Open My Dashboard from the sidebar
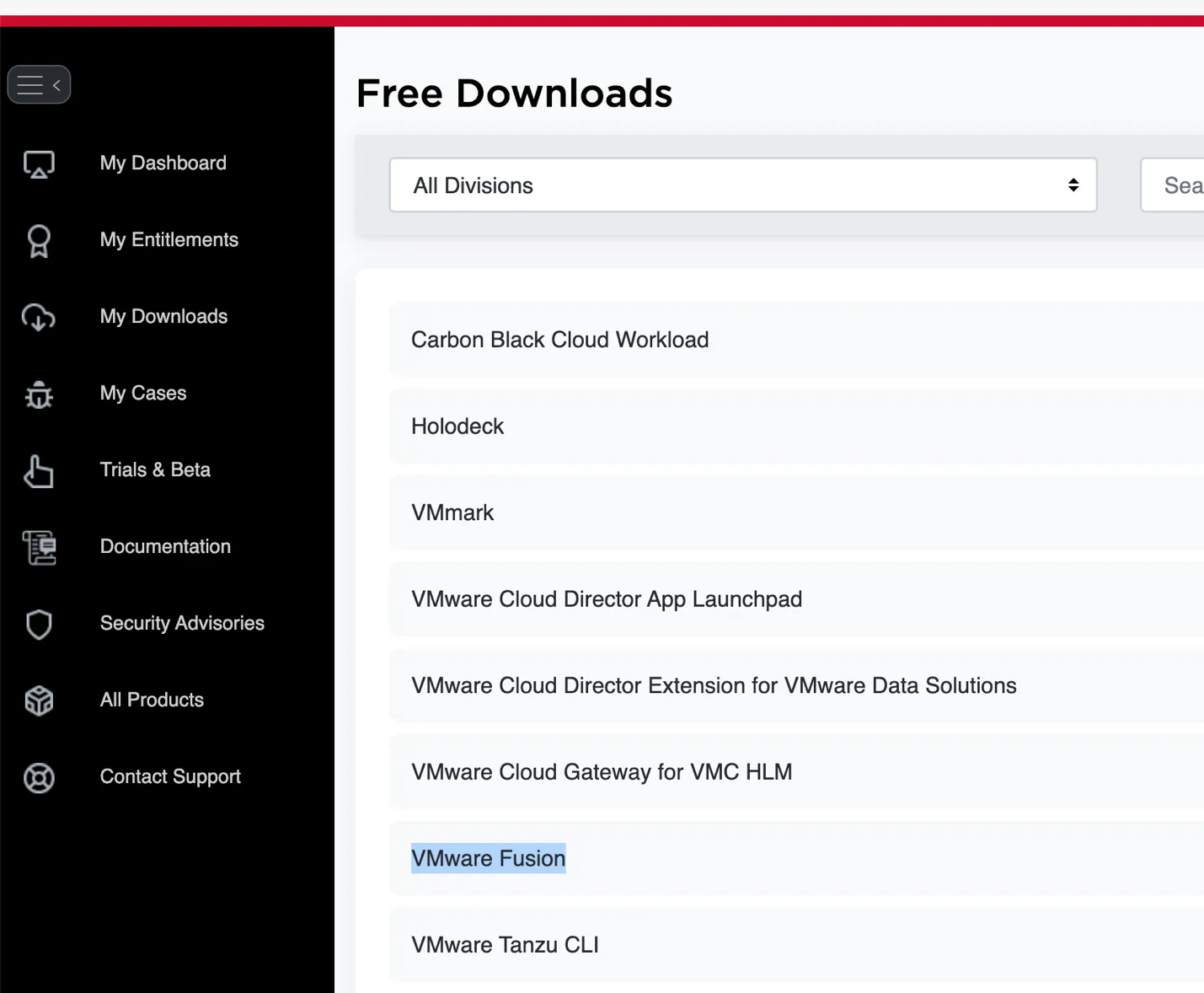The width and height of the screenshot is (1204, 993). [x=163, y=163]
